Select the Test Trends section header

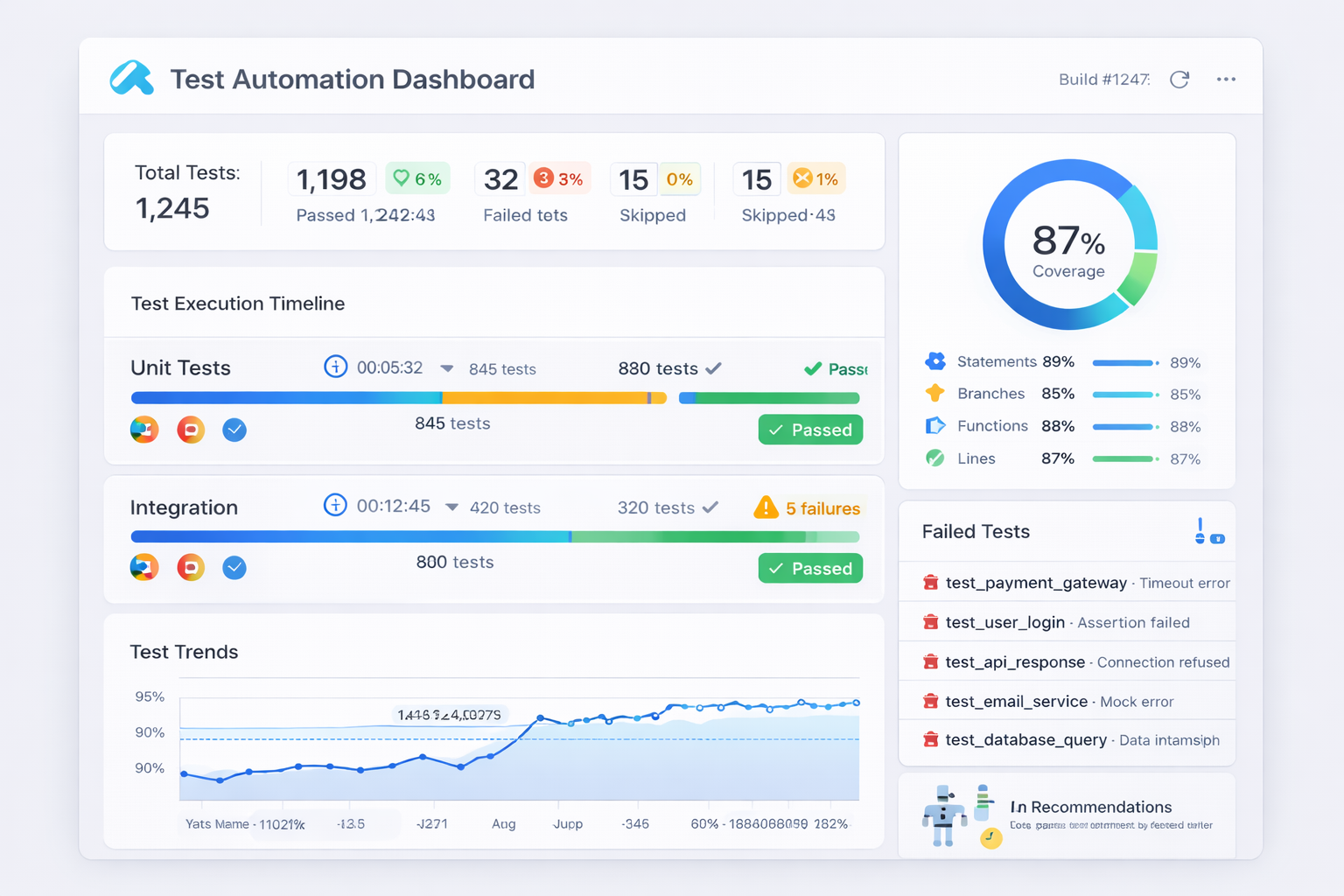[185, 652]
